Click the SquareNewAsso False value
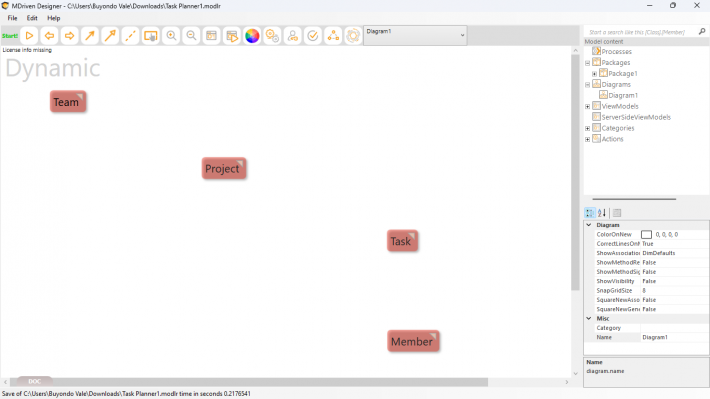Image resolution: width=710 pixels, height=399 pixels. 675,300
